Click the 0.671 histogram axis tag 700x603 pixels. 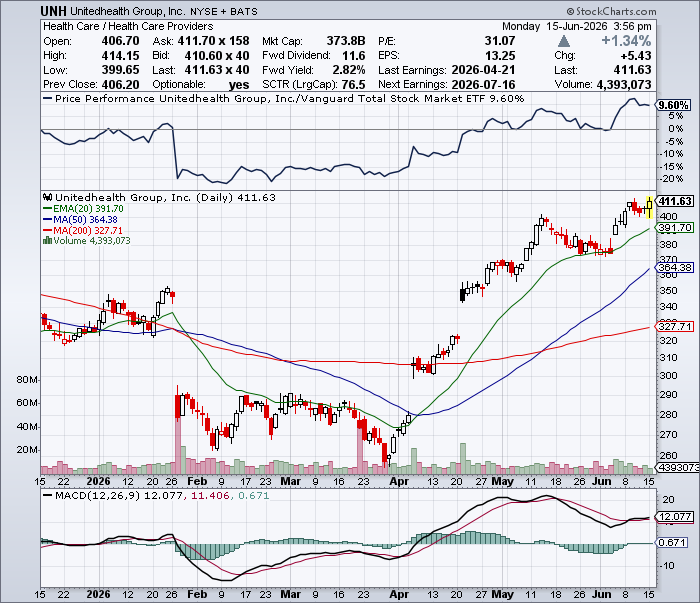point(672,542)
